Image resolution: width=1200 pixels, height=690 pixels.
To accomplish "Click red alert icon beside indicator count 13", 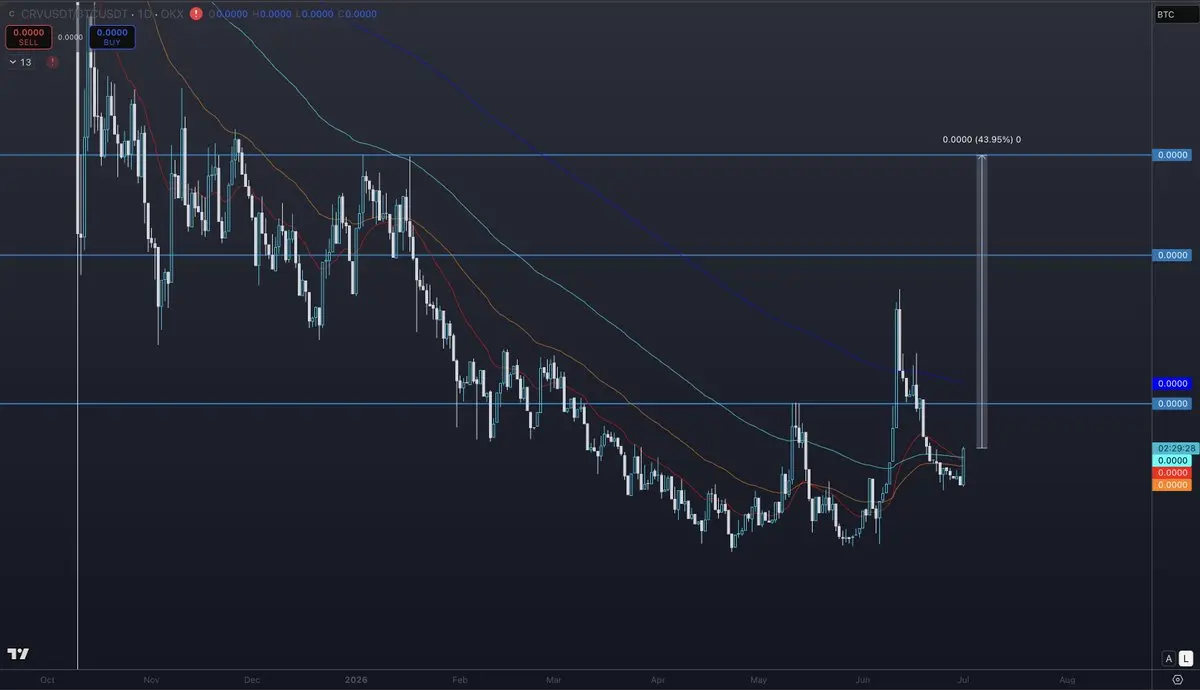I will tap(52, 62).
